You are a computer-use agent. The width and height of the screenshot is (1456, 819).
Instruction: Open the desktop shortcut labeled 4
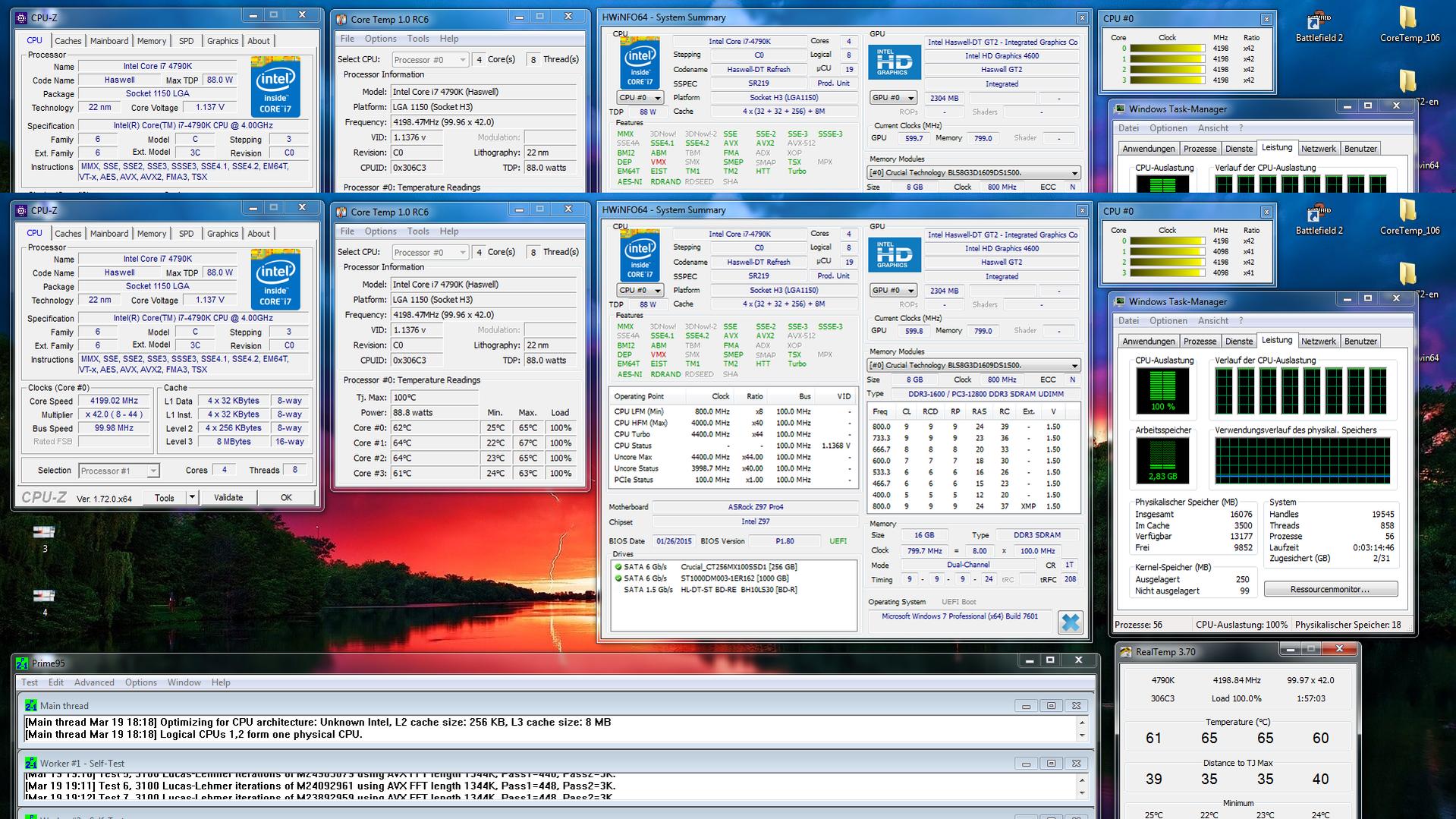pos(44,601)
